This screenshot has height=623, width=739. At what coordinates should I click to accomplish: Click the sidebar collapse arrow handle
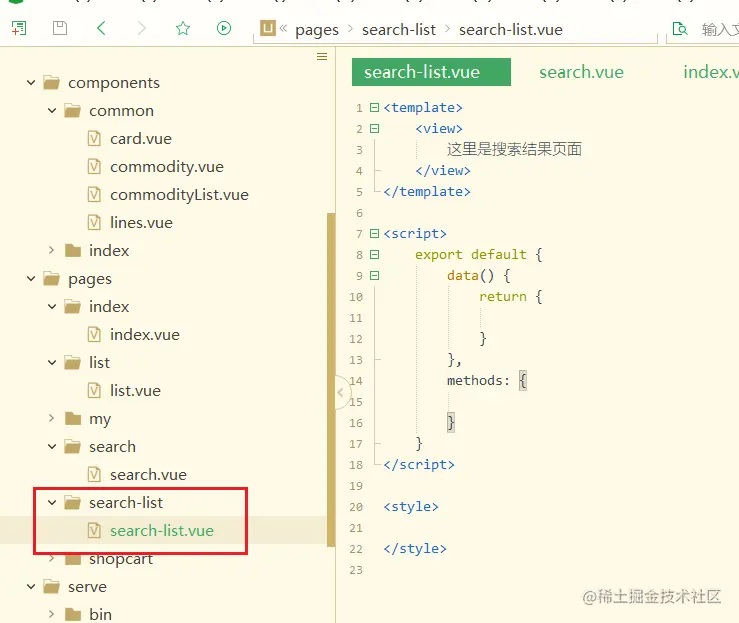point(340,392)
